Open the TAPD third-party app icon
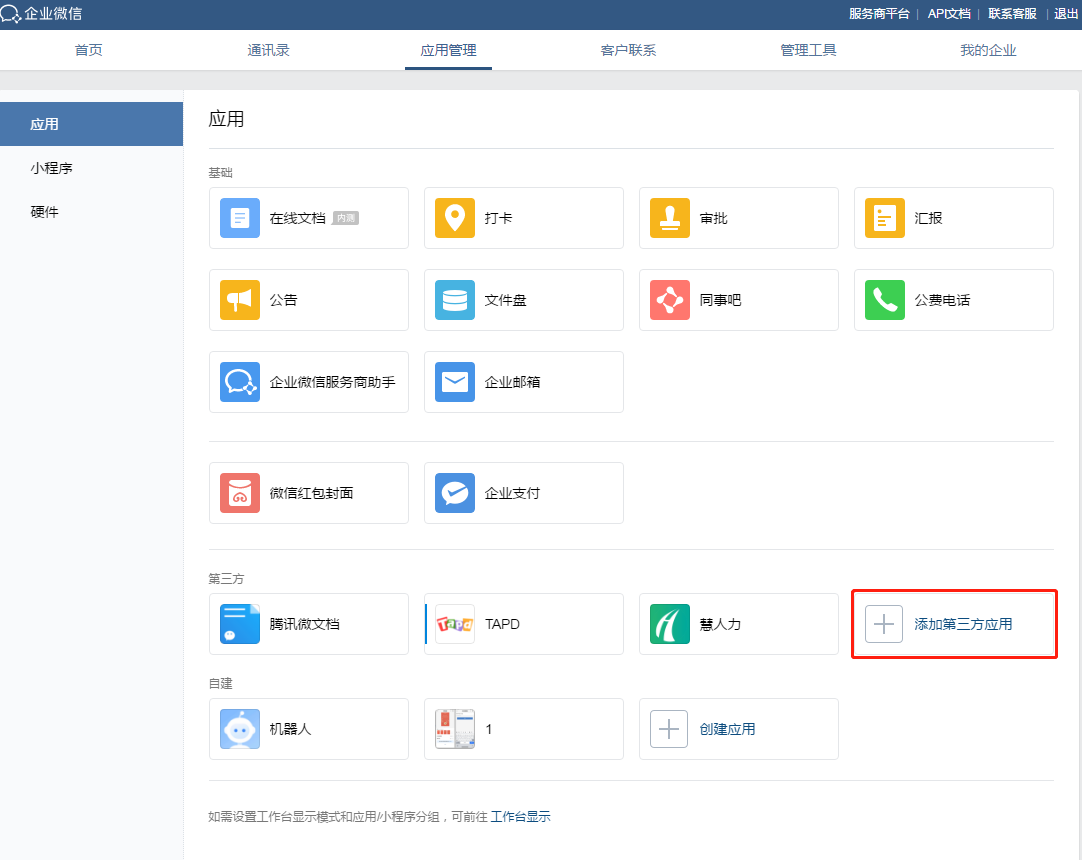The height and width of the screenshot is (860, 1082). 455,624
